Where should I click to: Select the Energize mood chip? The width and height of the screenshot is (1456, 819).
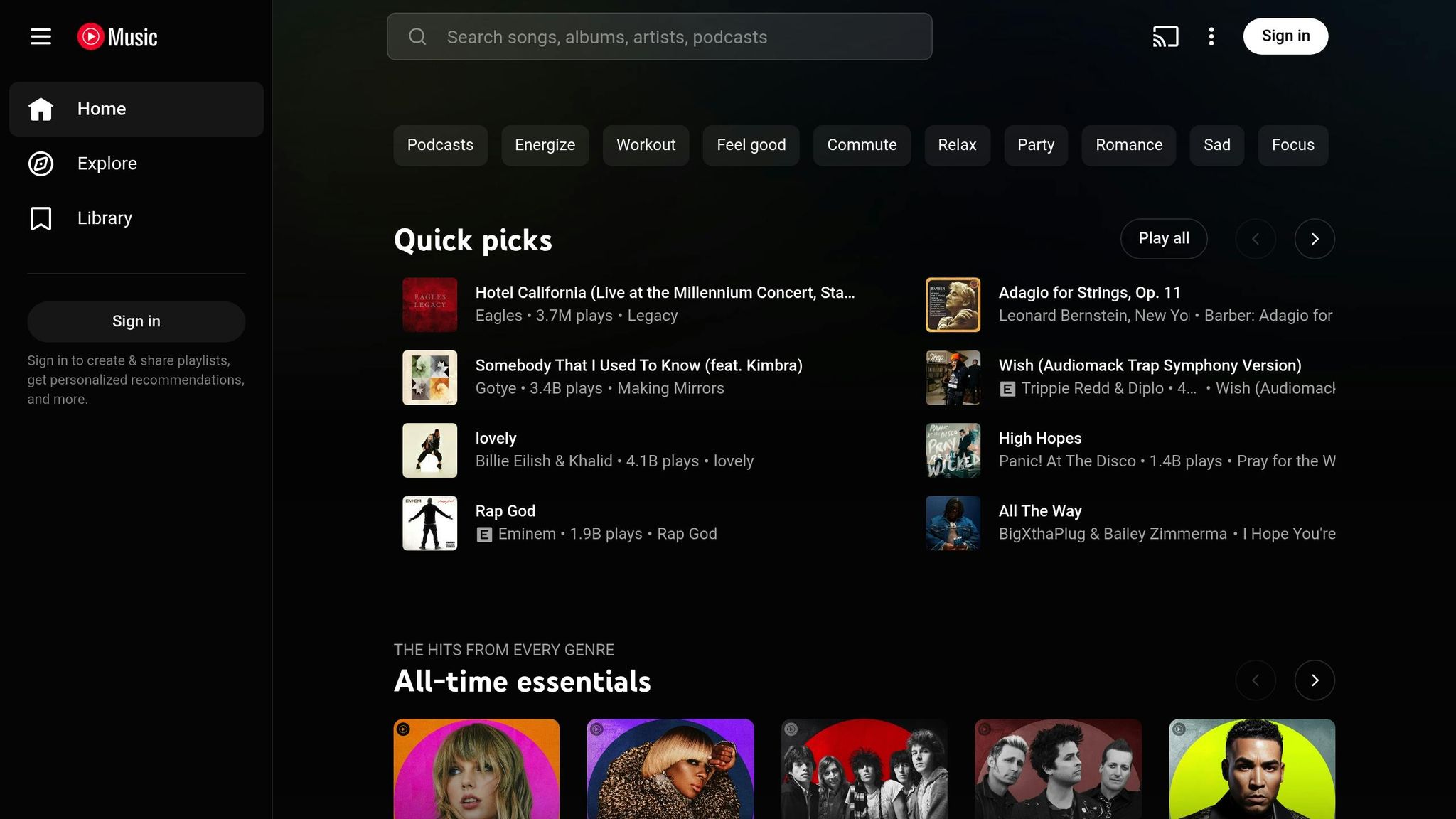point(545,145)
